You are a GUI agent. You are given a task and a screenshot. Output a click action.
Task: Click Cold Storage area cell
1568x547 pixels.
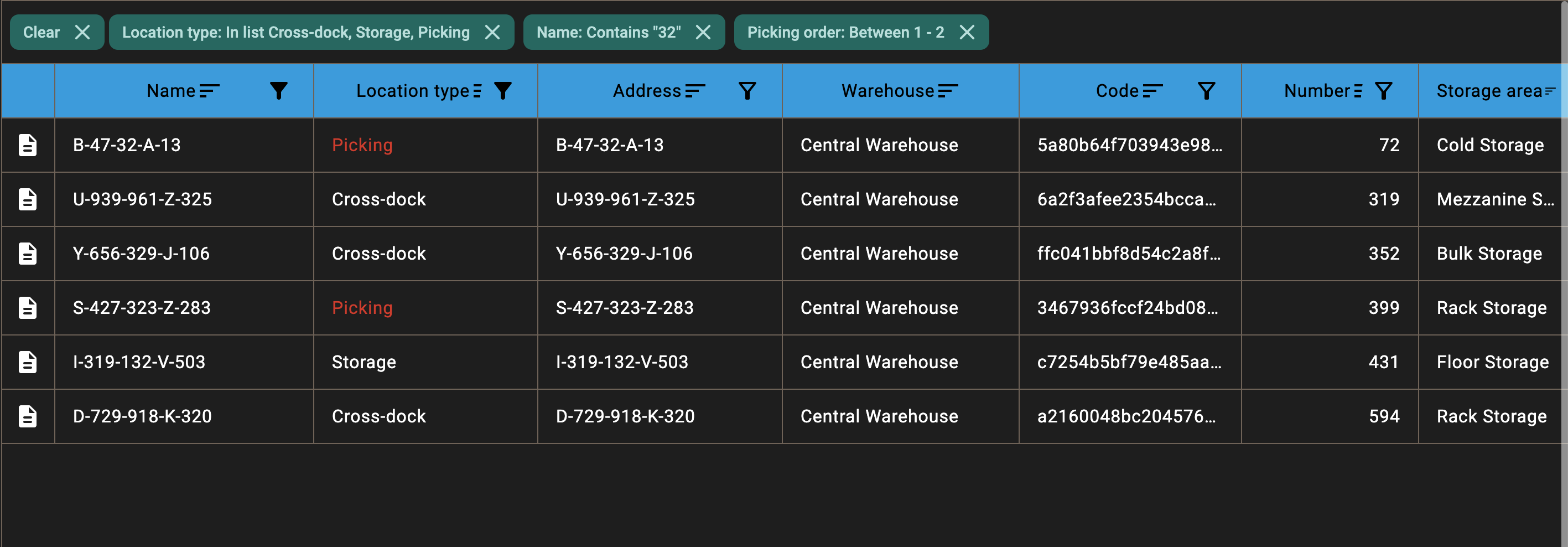tap(1490, 145)
